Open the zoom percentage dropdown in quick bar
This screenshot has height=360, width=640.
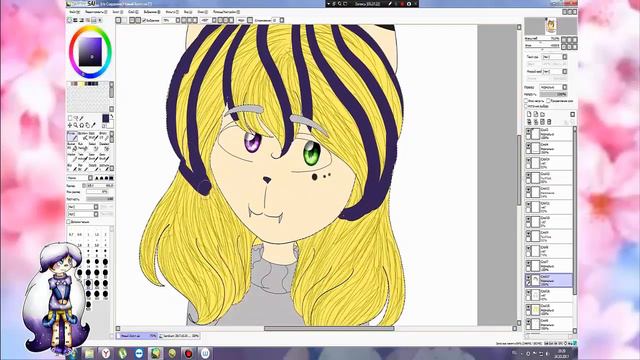coord(178,20)
